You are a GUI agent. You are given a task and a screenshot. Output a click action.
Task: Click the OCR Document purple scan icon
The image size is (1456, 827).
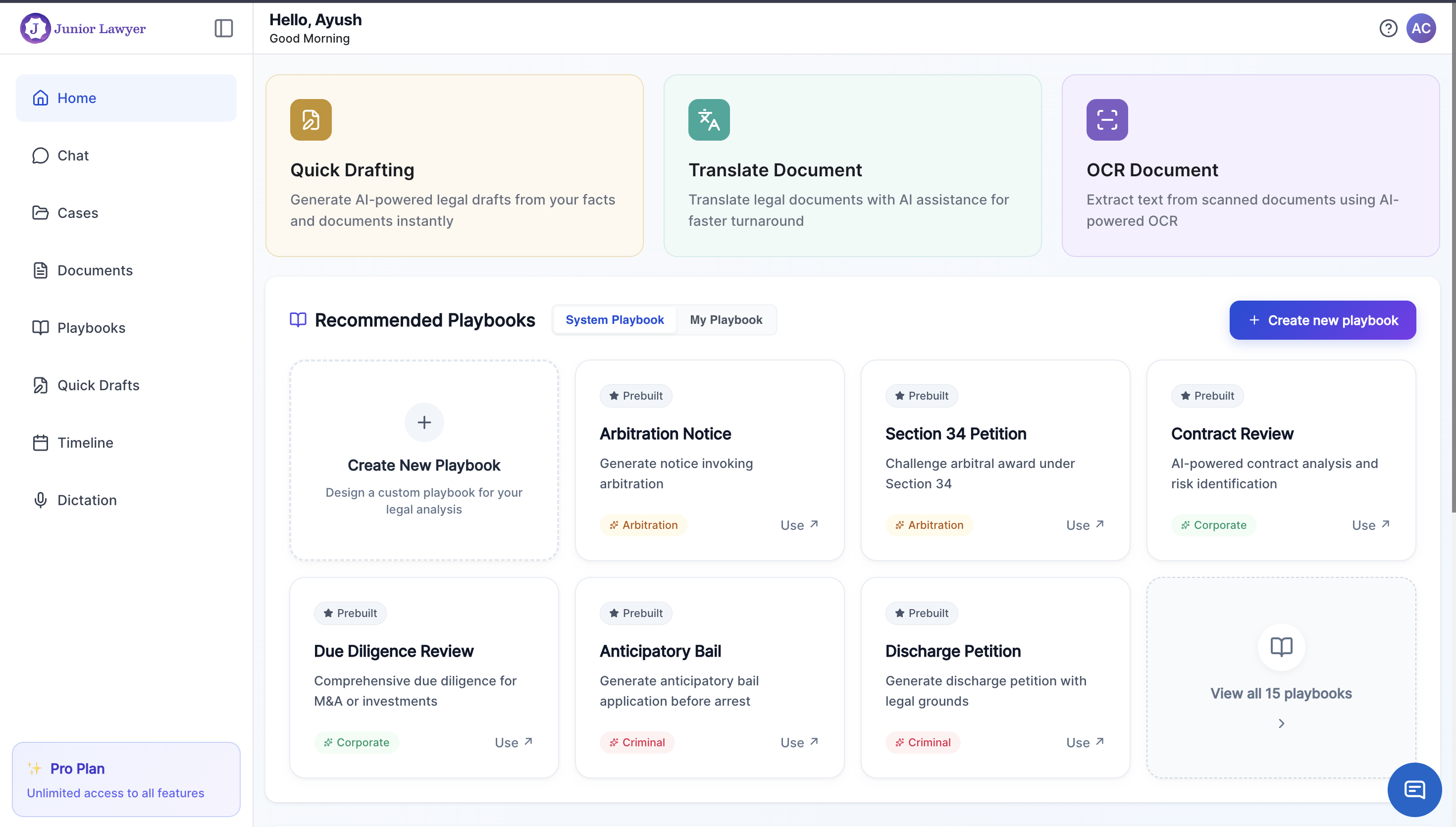pos(1107,120)
